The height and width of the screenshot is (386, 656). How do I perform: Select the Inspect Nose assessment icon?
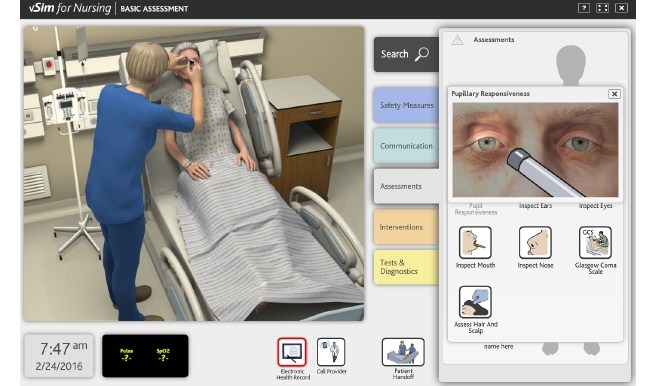pyautogui.click(x=535, y=243)
